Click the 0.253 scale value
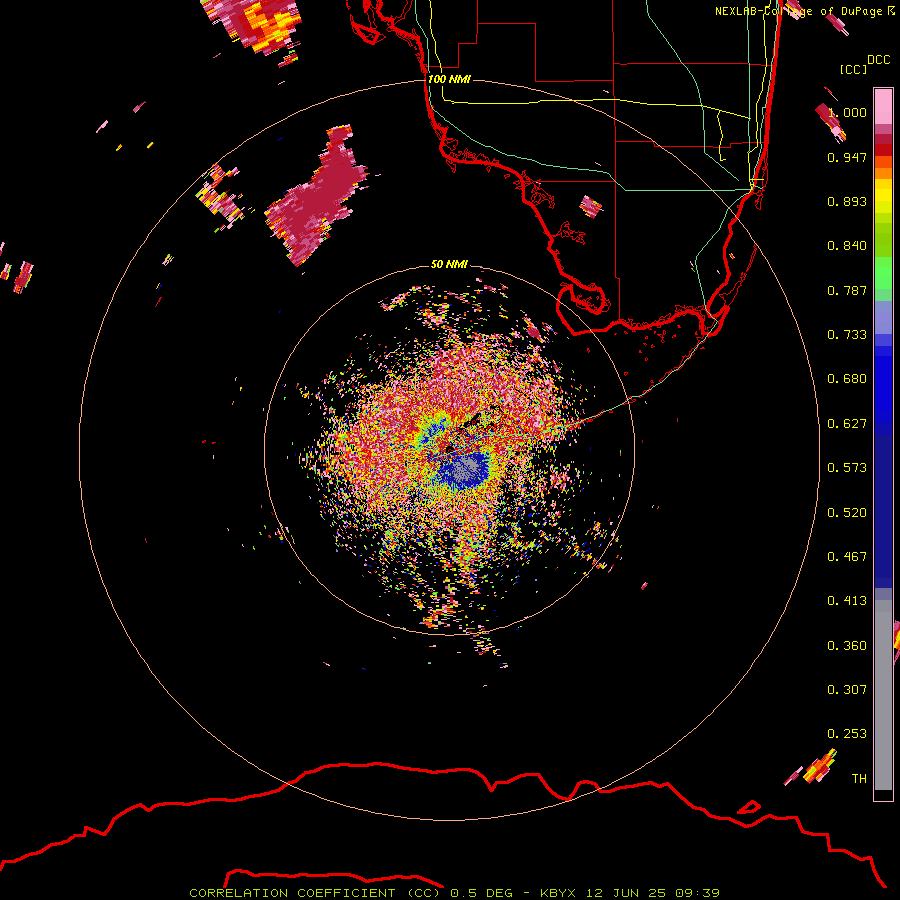900x900 pixels. click(847, 734)
